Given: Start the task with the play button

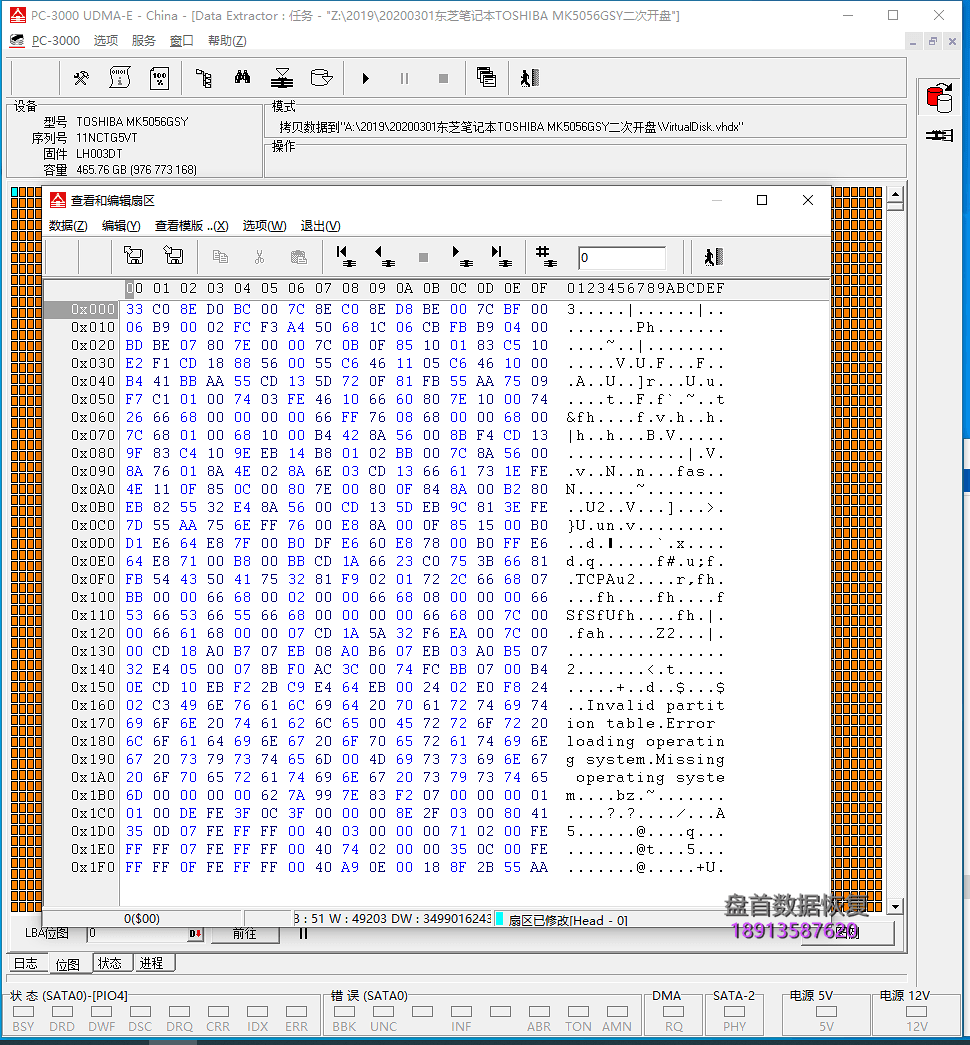Looking at the screenshot, I should pos(365,79).
